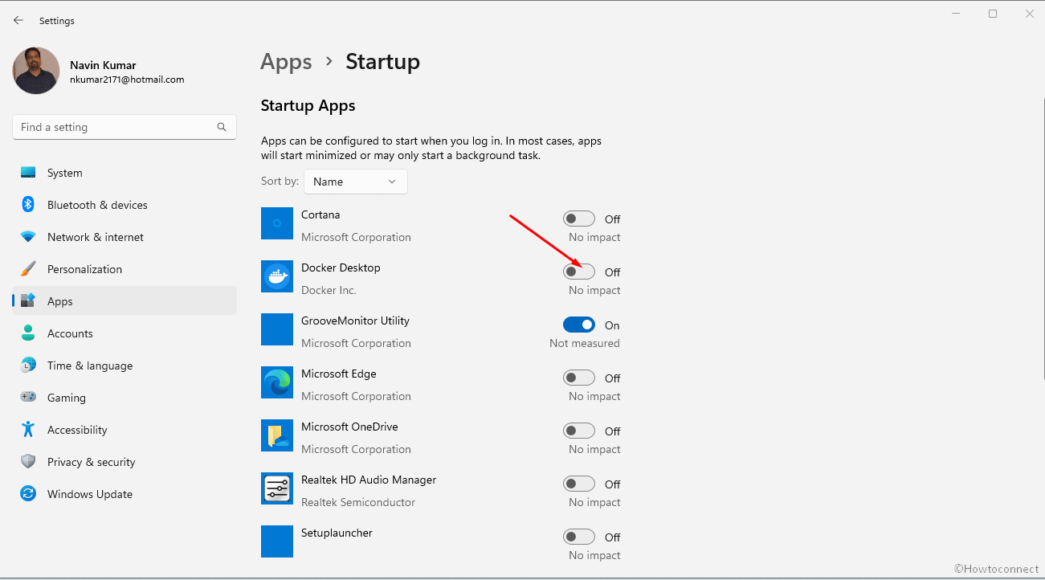Turn off GrooveMonitor Utility startup
This screenshot has width=1045, height=580.
pos(578,324)
